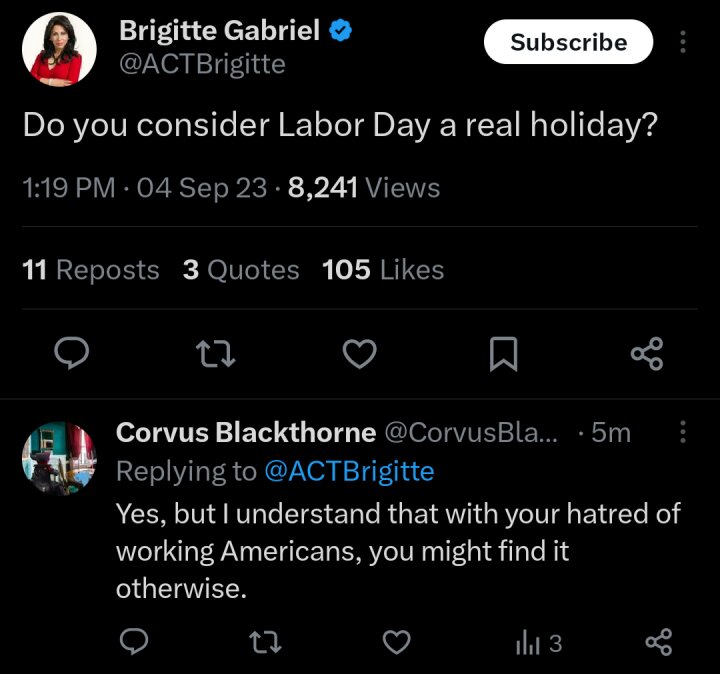Bookmark the main tweet

503,354
